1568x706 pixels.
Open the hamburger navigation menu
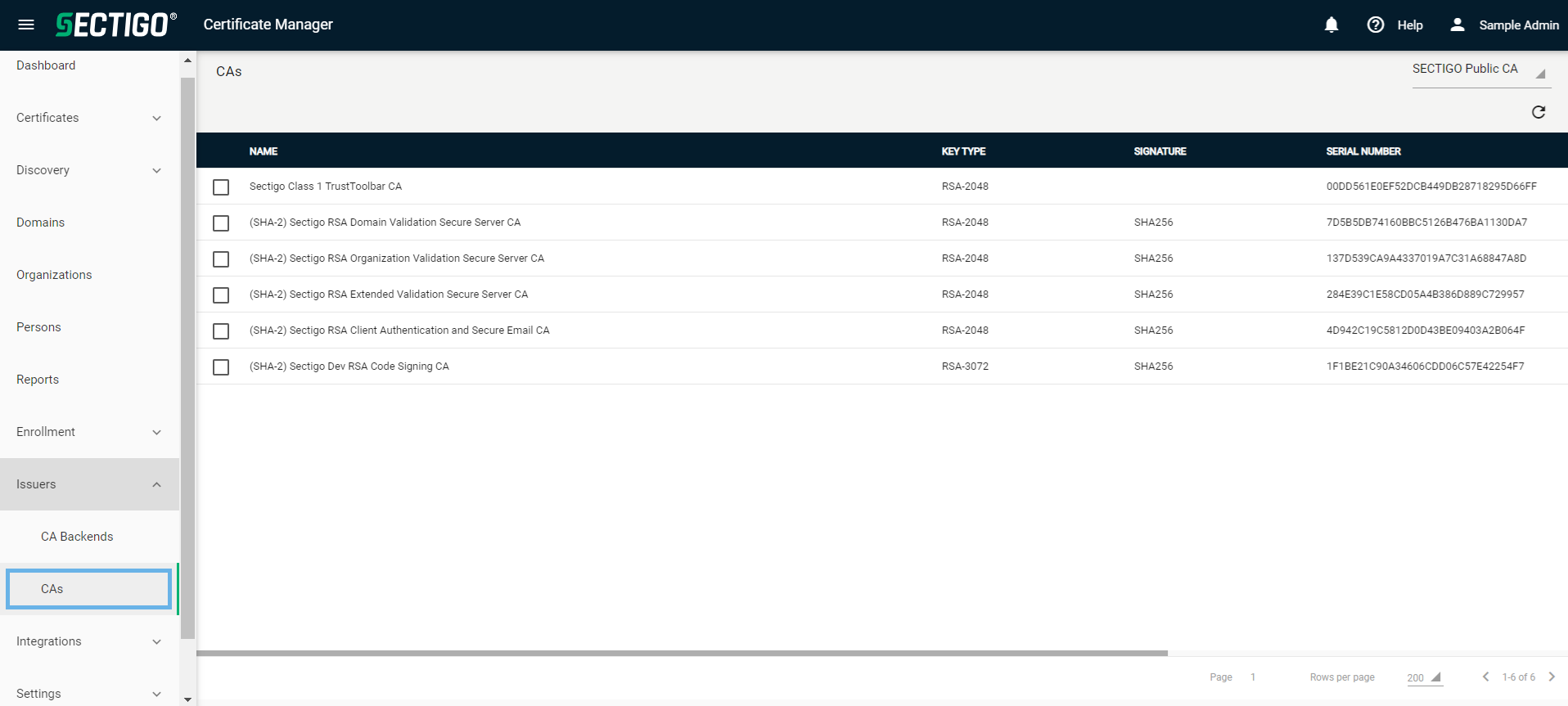click(26, 25)
